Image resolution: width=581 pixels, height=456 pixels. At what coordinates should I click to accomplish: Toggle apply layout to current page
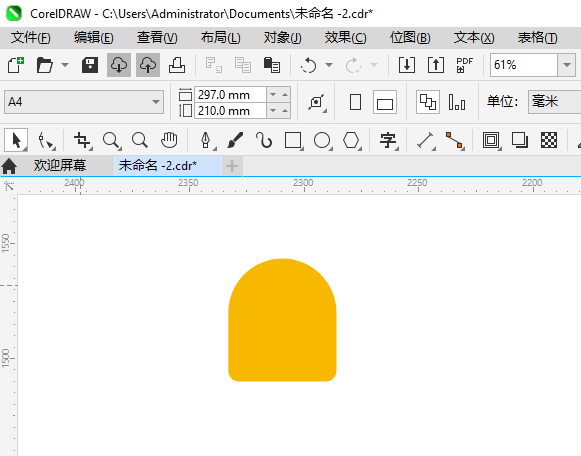click(457, 102)
